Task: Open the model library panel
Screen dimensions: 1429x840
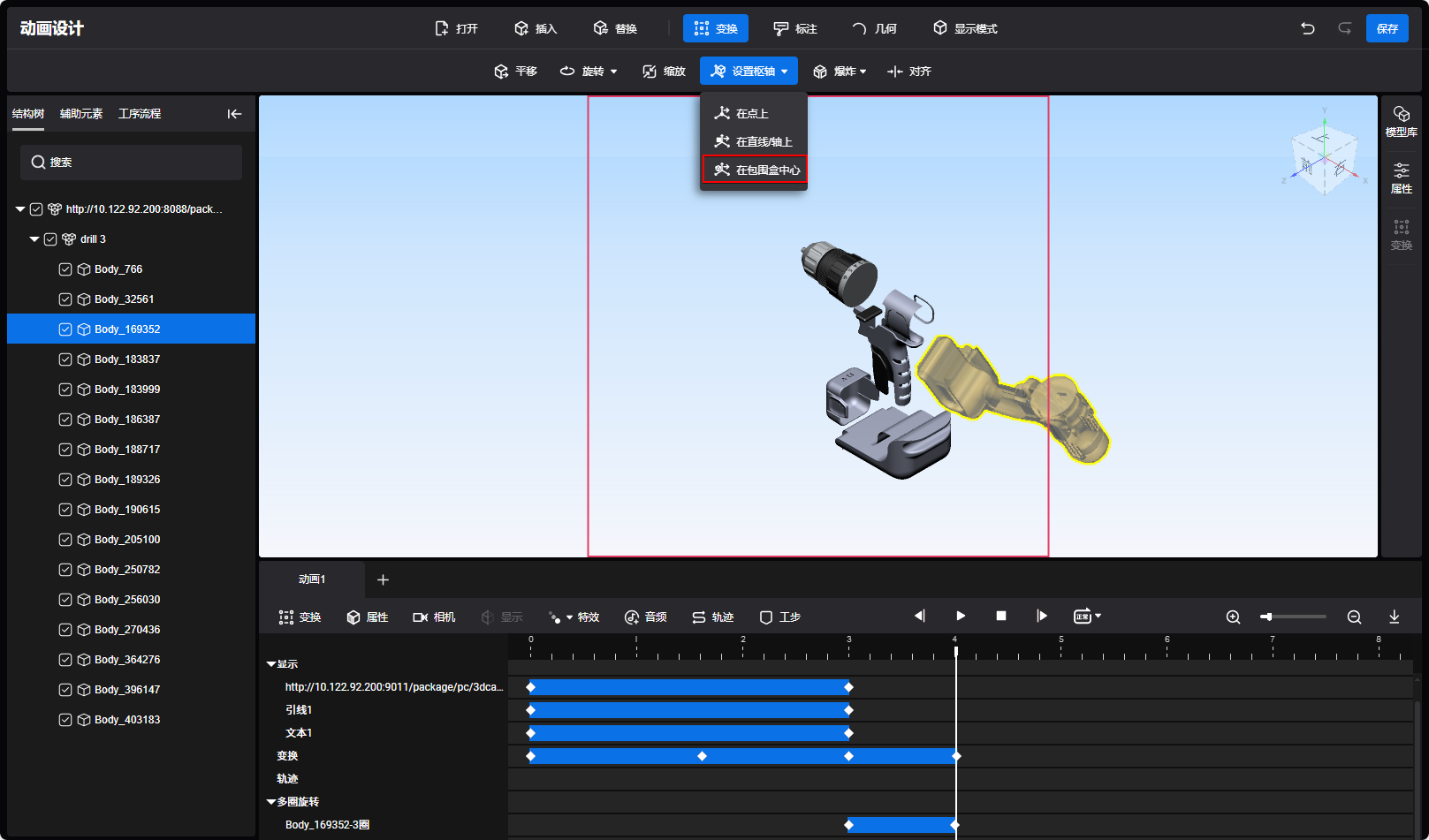Action: click(1401, 121)
